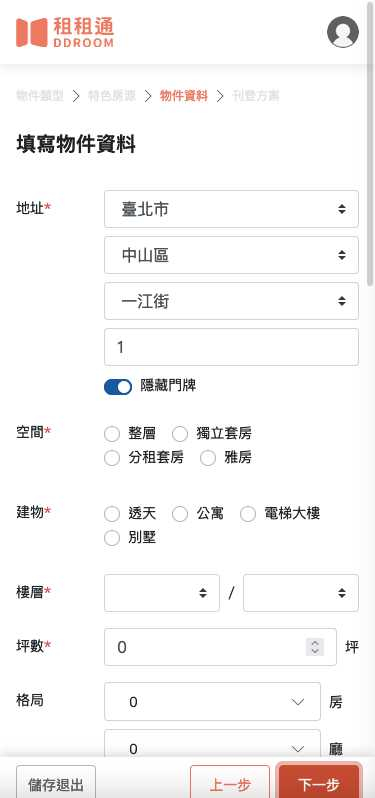Choose 電梯大樓 building type
Viewport: 375px width, 798px height.
click(x=248, y=514)
